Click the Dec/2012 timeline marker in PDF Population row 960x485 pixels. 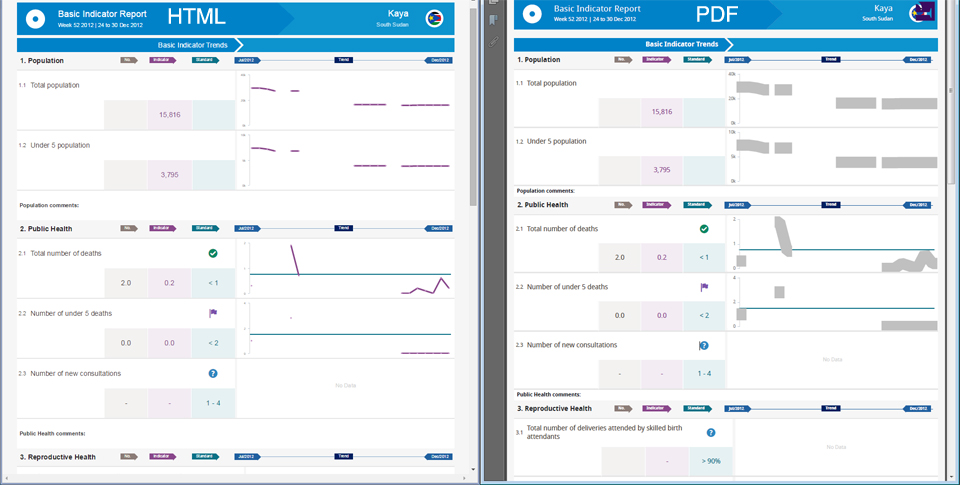[920, 60]
